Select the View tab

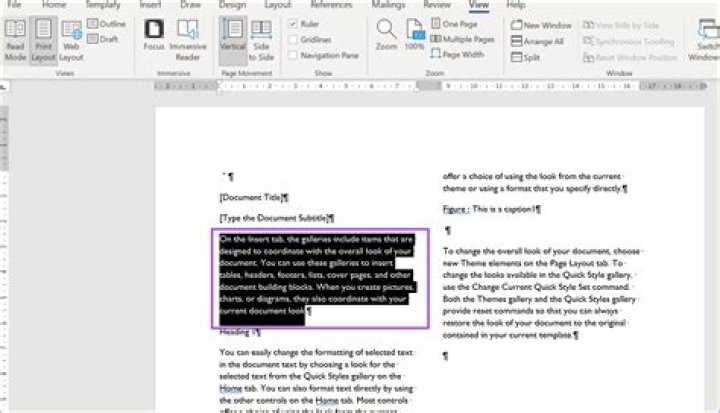478,5
